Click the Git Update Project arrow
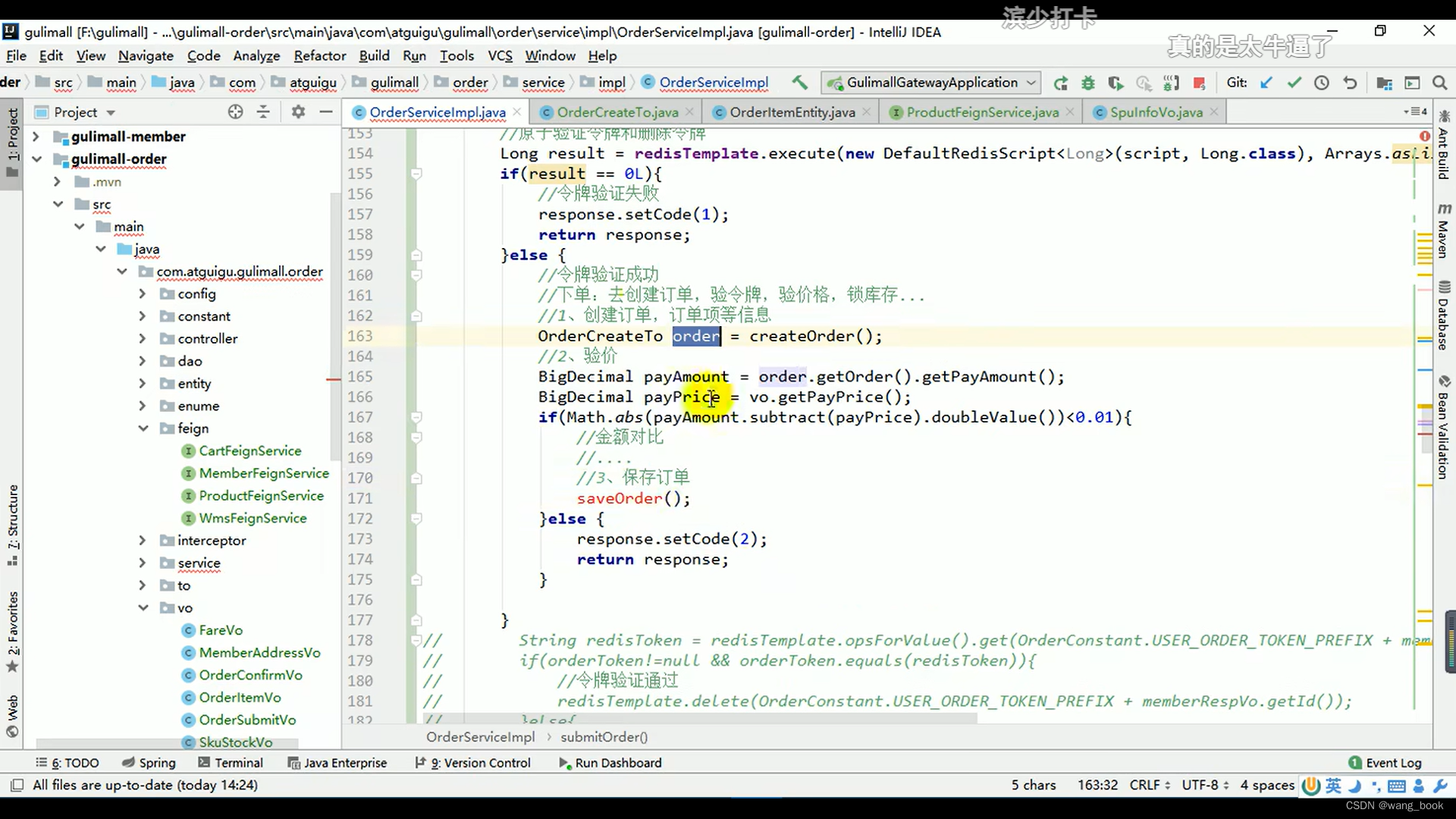 coord(1266,83)
